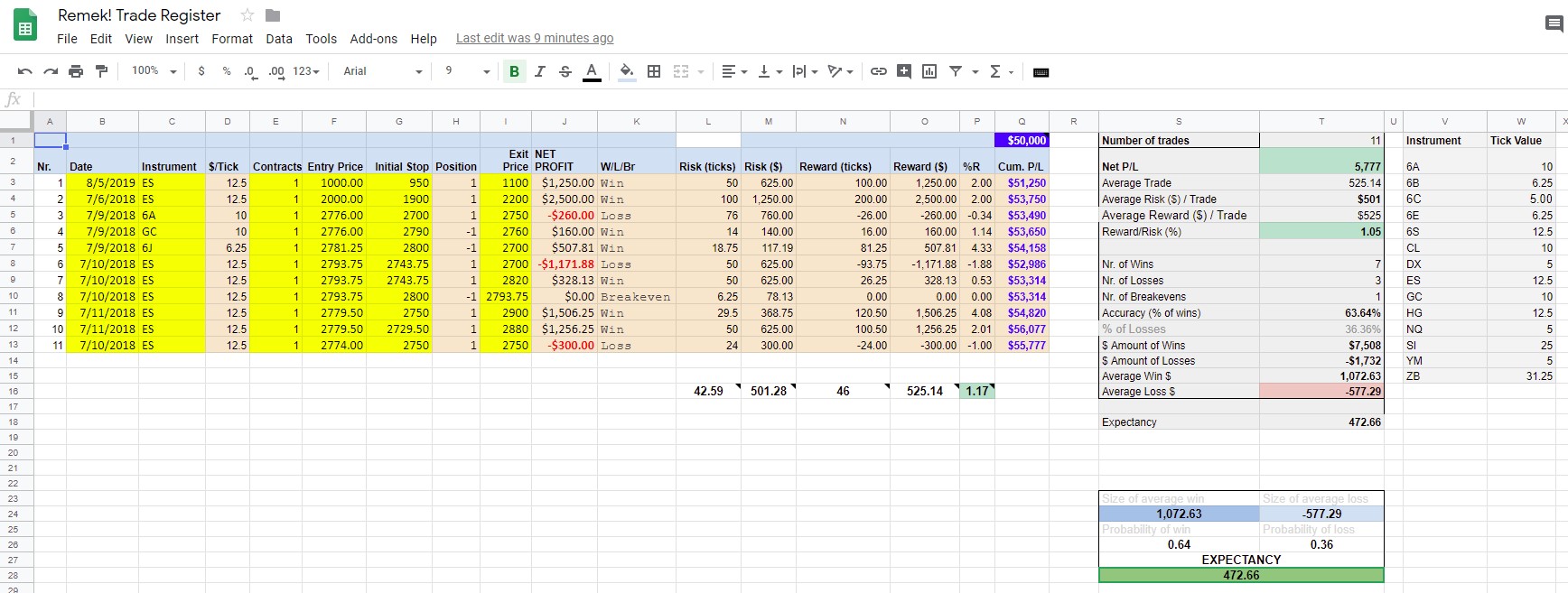Screen dimensions: 1568x593
Task: Open the Borders tool
Action: point(654,71)
